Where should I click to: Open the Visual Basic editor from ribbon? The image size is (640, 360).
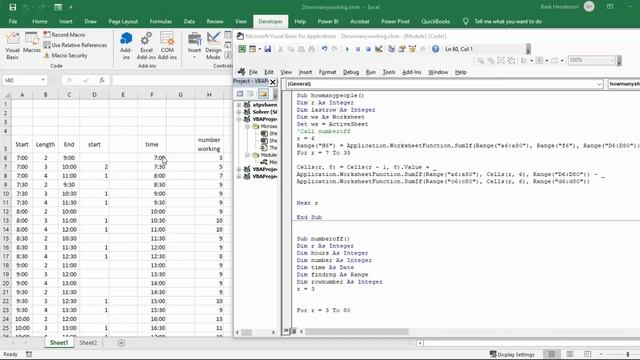pos(13,46)
